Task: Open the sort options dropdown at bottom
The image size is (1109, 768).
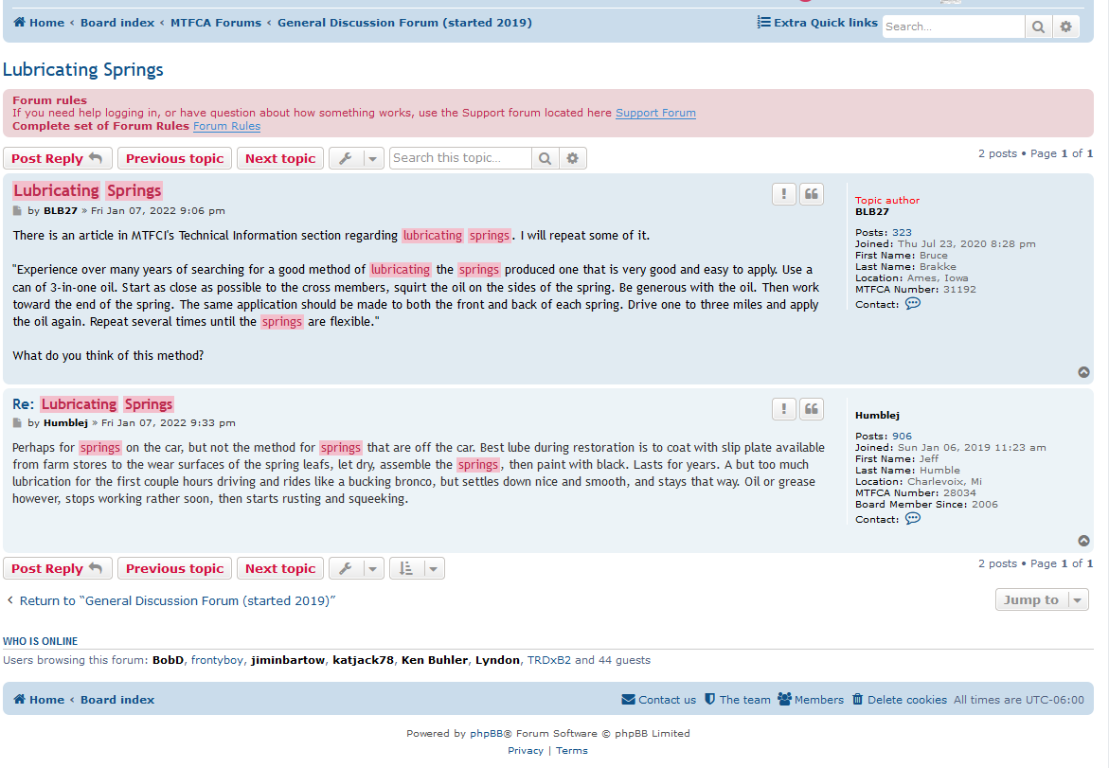Action: (416, 568)
